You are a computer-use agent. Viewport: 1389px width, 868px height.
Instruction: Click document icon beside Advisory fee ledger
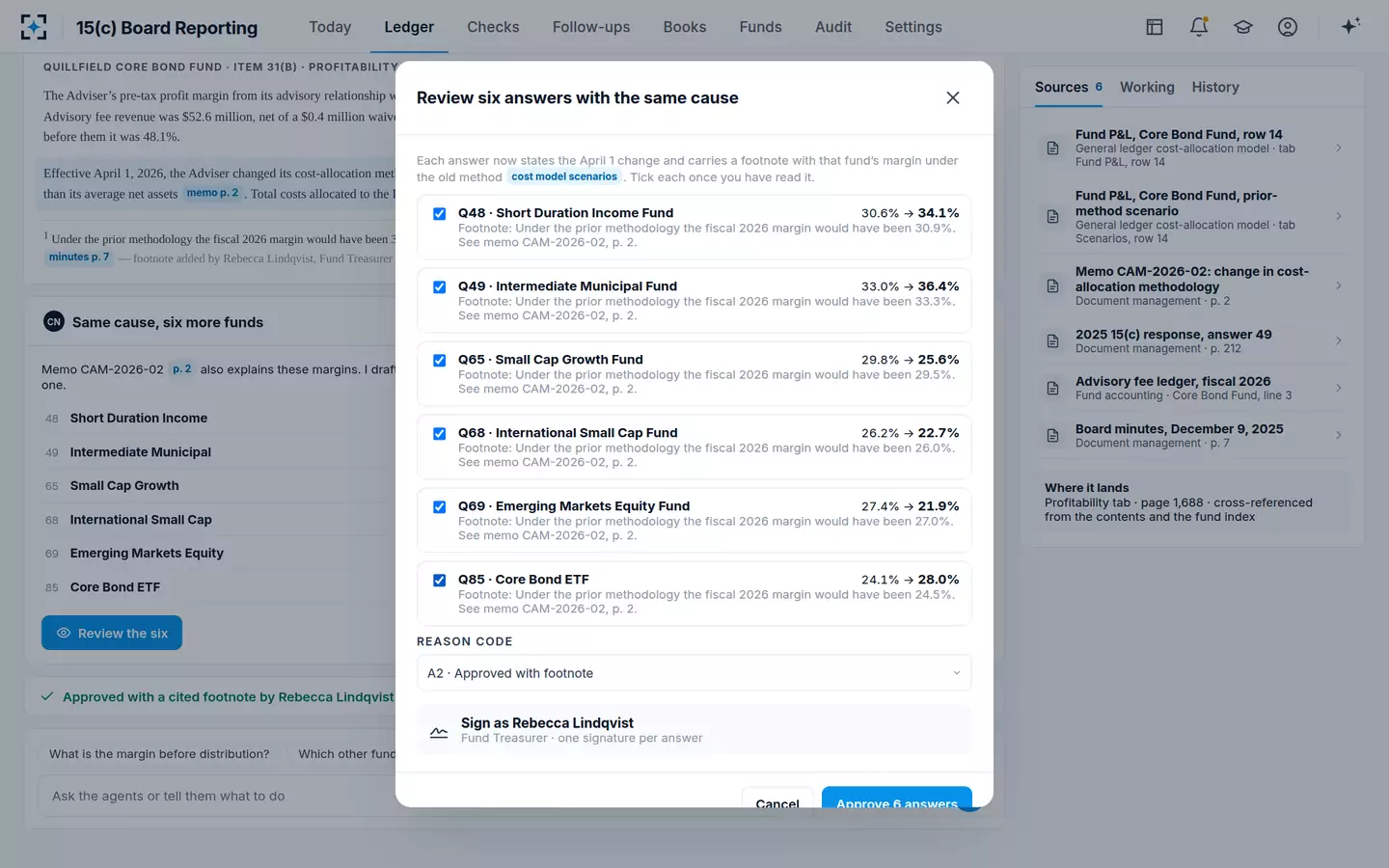coord(1053,389)
